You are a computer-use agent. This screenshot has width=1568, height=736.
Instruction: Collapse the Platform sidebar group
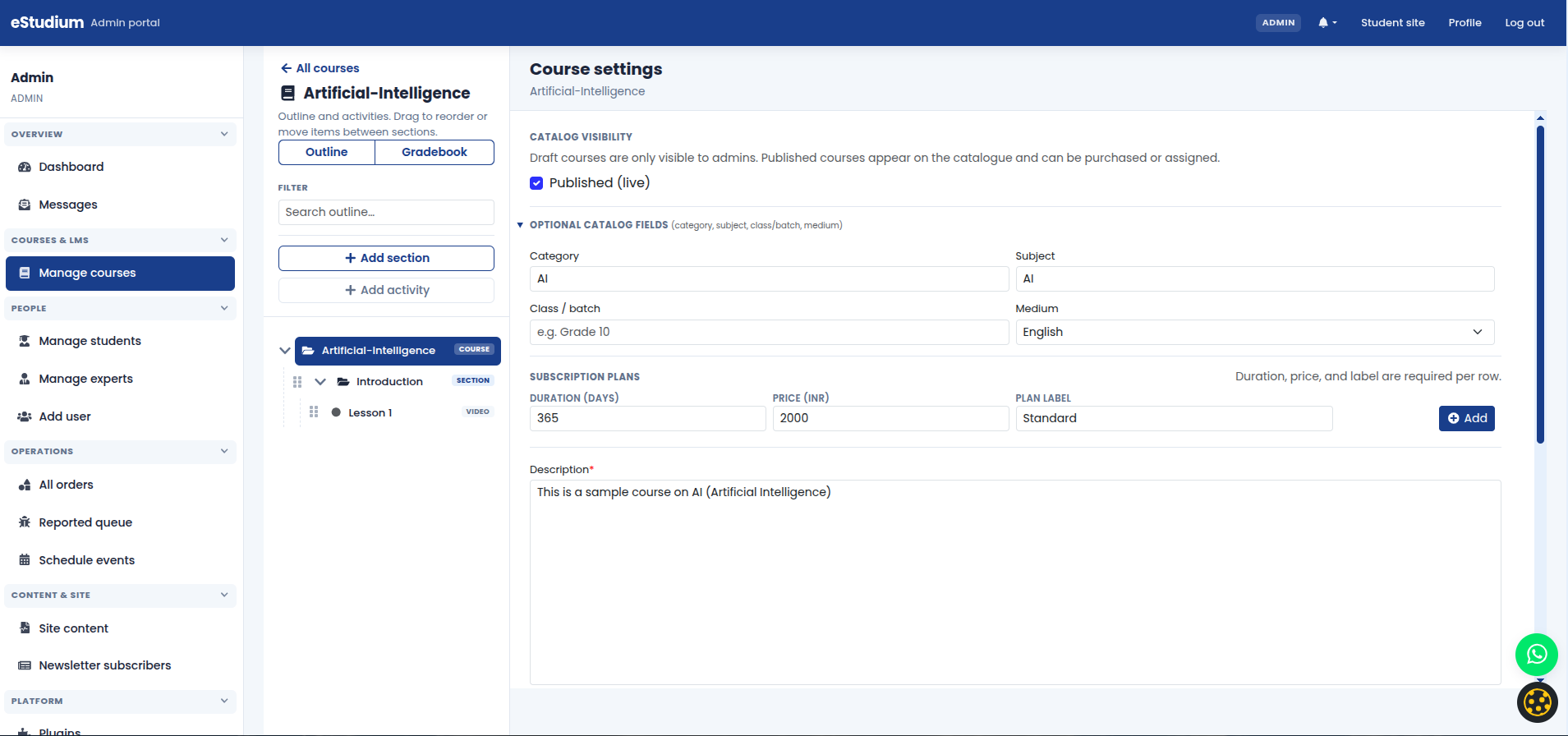point(224,701)
